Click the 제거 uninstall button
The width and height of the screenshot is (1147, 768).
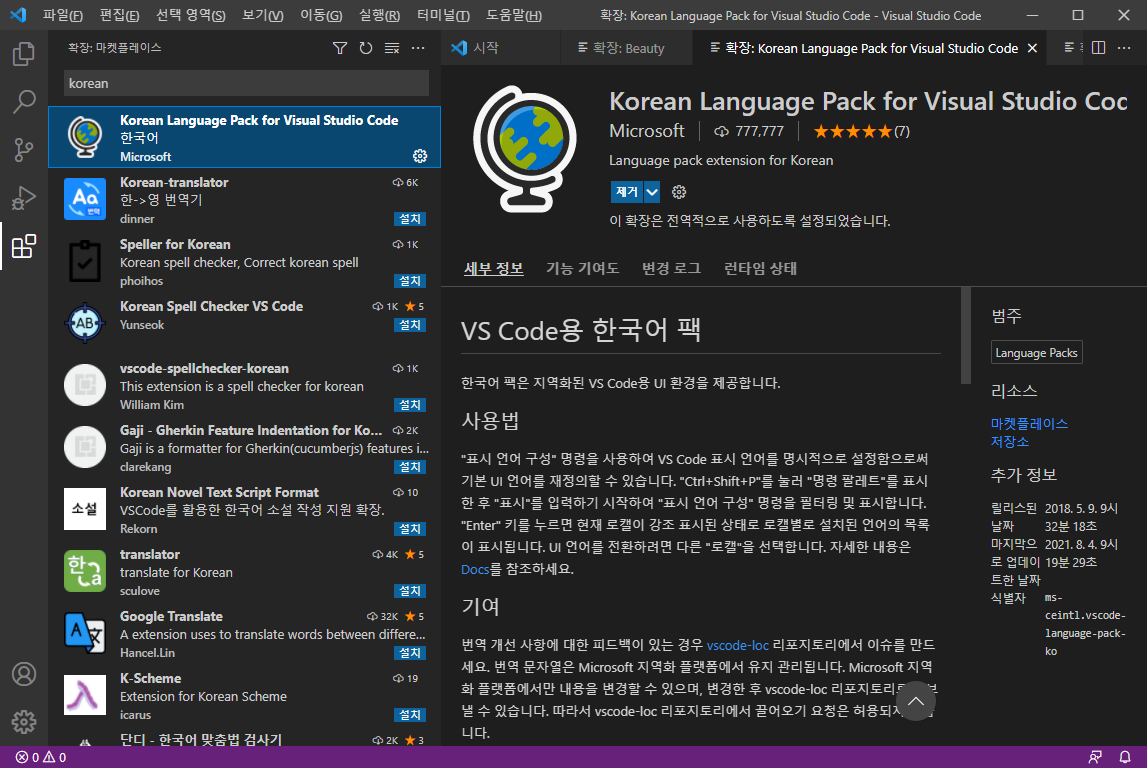626,192
